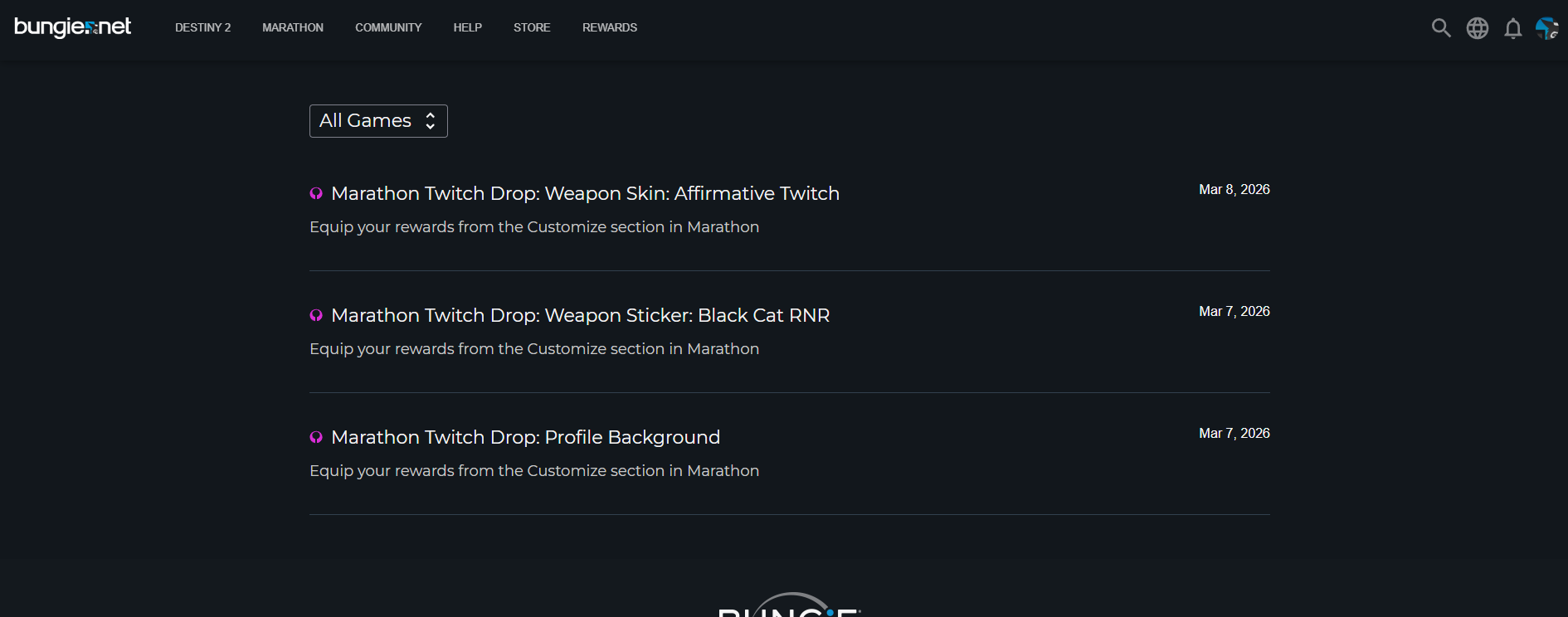Click the icon beside Black Cat RNR drop

316,316
